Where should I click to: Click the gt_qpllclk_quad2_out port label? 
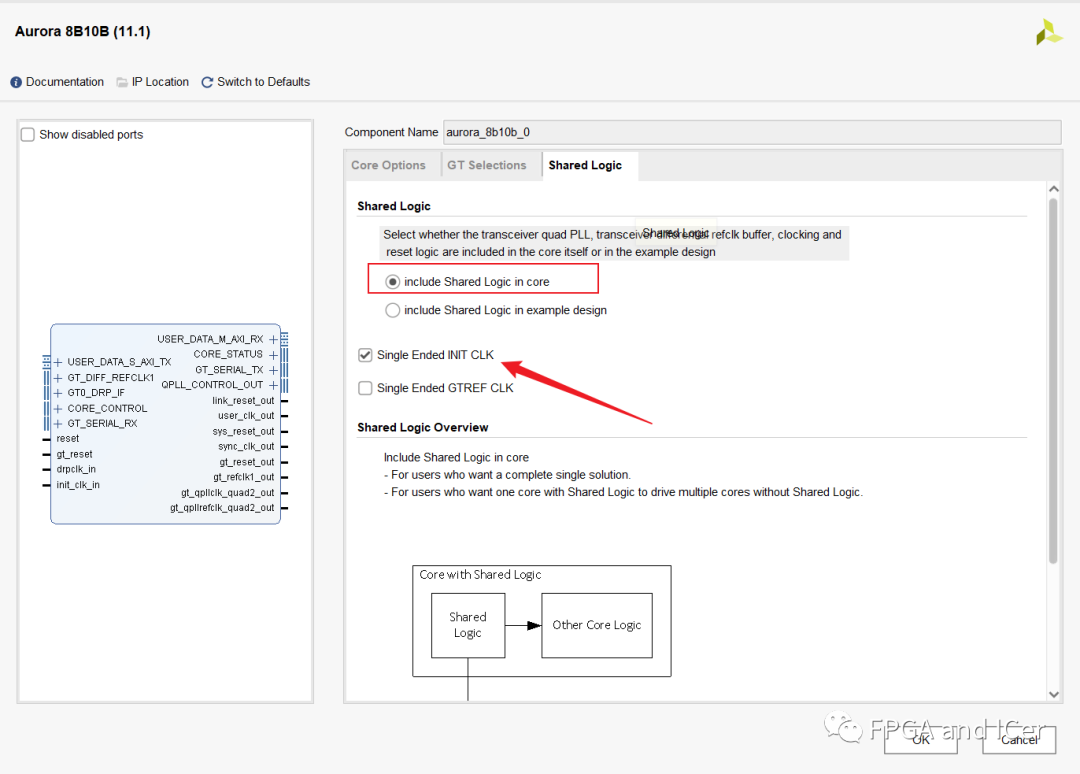pyautogui.click(x=227, y=493)
